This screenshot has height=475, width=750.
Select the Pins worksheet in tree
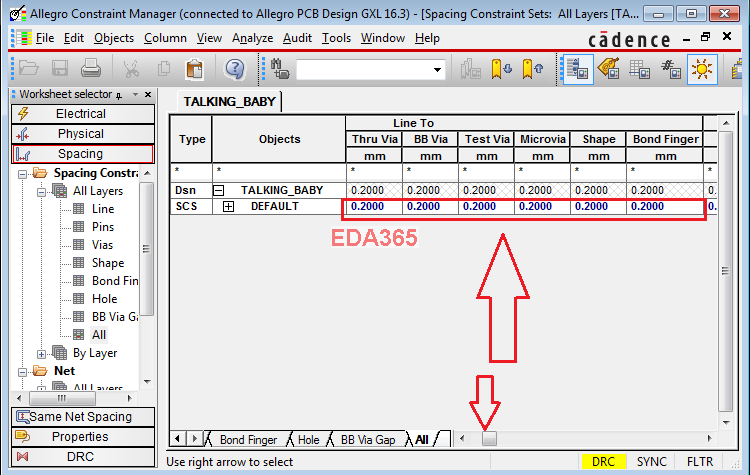point(103,227)
